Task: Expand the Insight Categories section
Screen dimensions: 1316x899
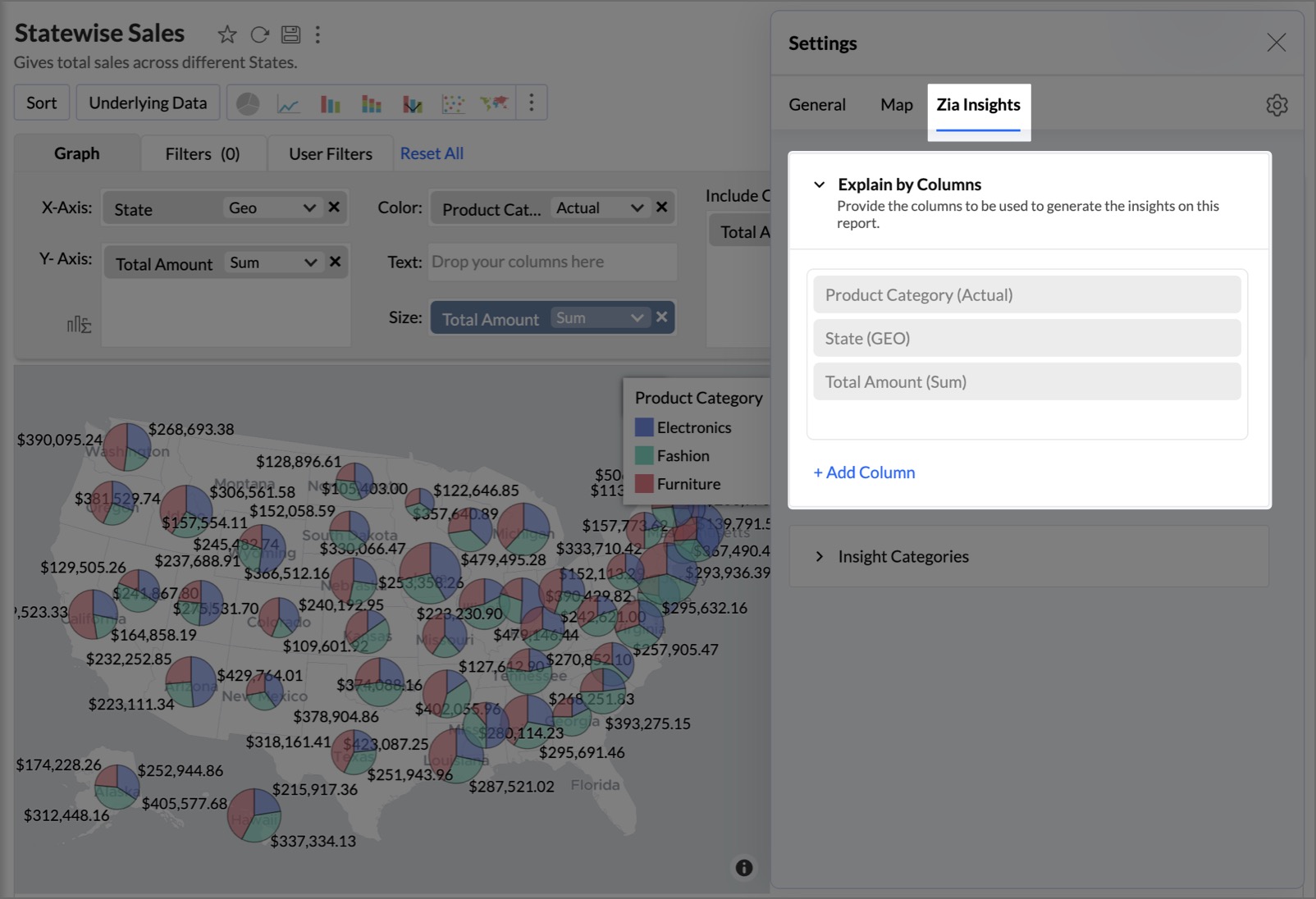Action: click(819, 557)
